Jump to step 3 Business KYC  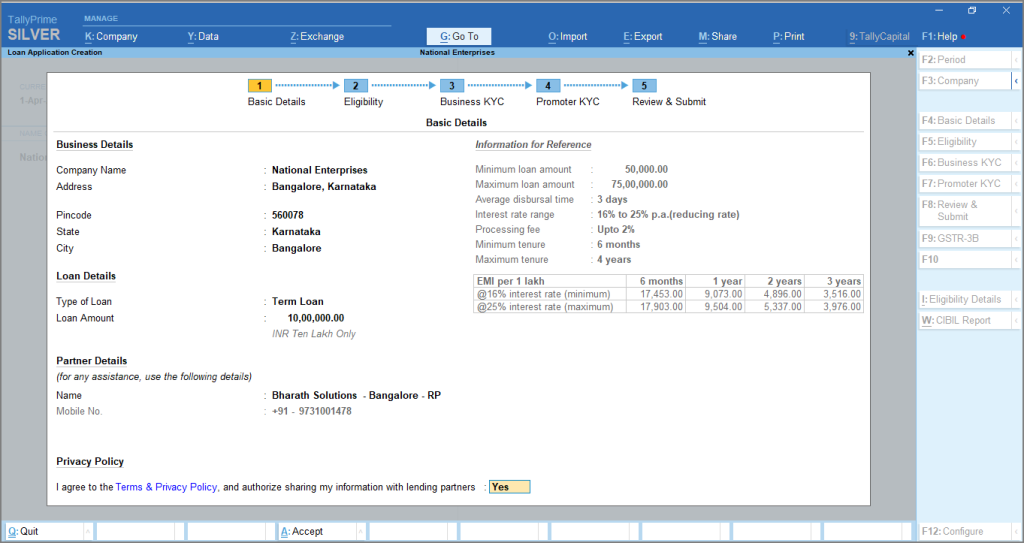pyautogui.click(x=451, y=86)
